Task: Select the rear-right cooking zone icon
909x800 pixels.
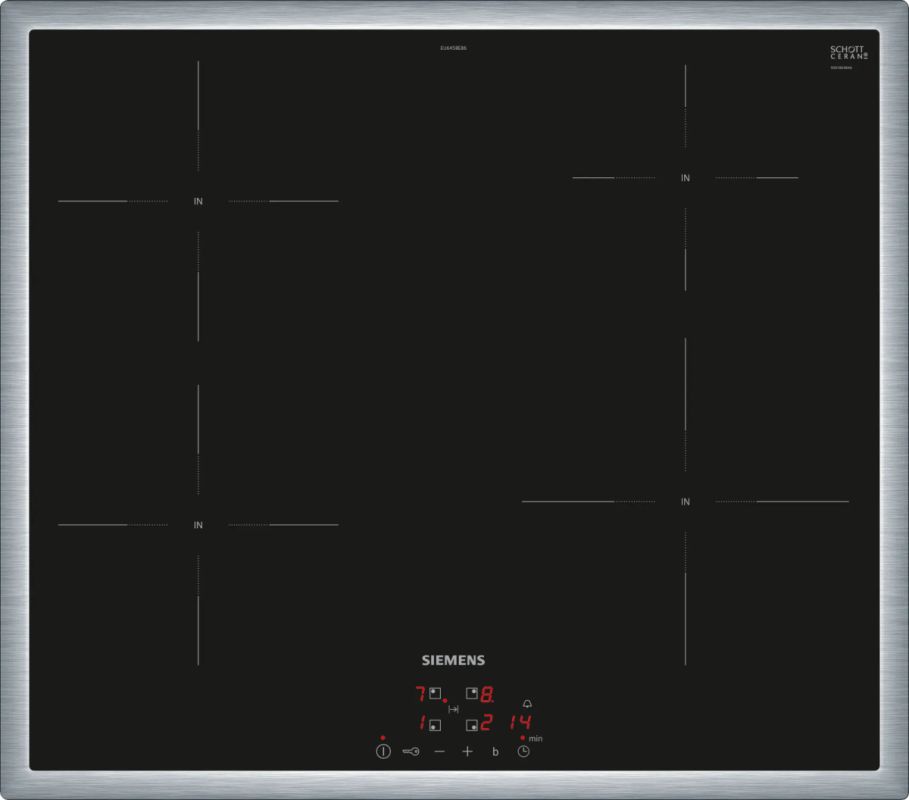Action: 471,692
